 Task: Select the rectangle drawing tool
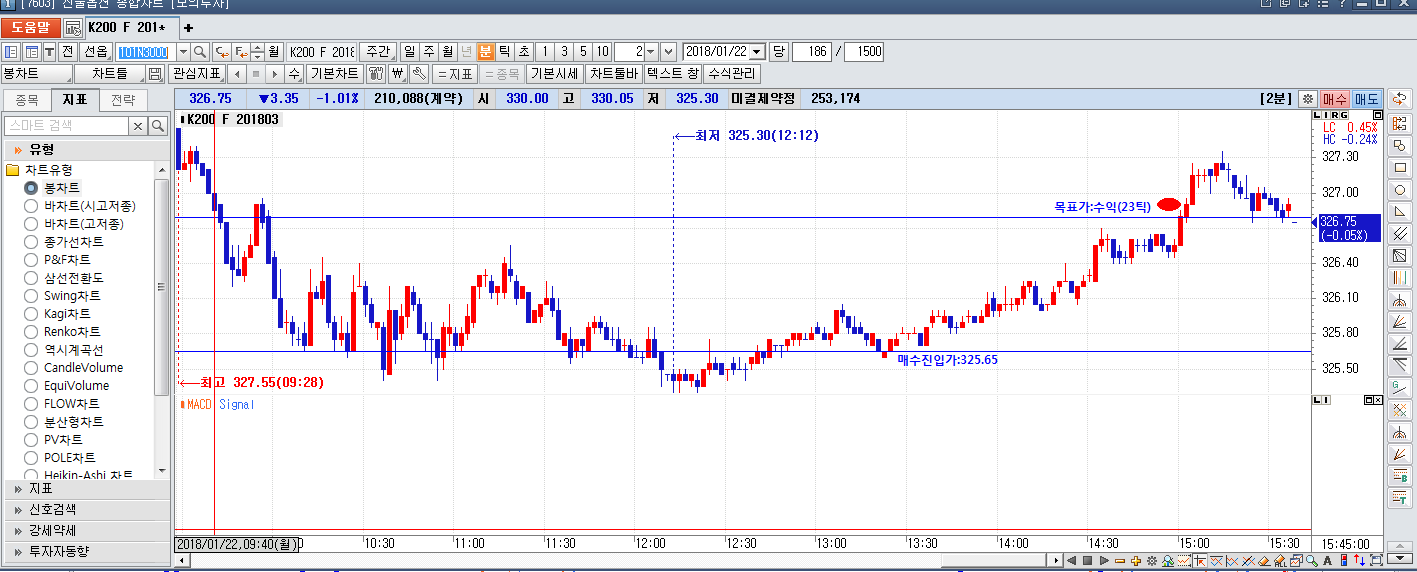click(1400, 168)
